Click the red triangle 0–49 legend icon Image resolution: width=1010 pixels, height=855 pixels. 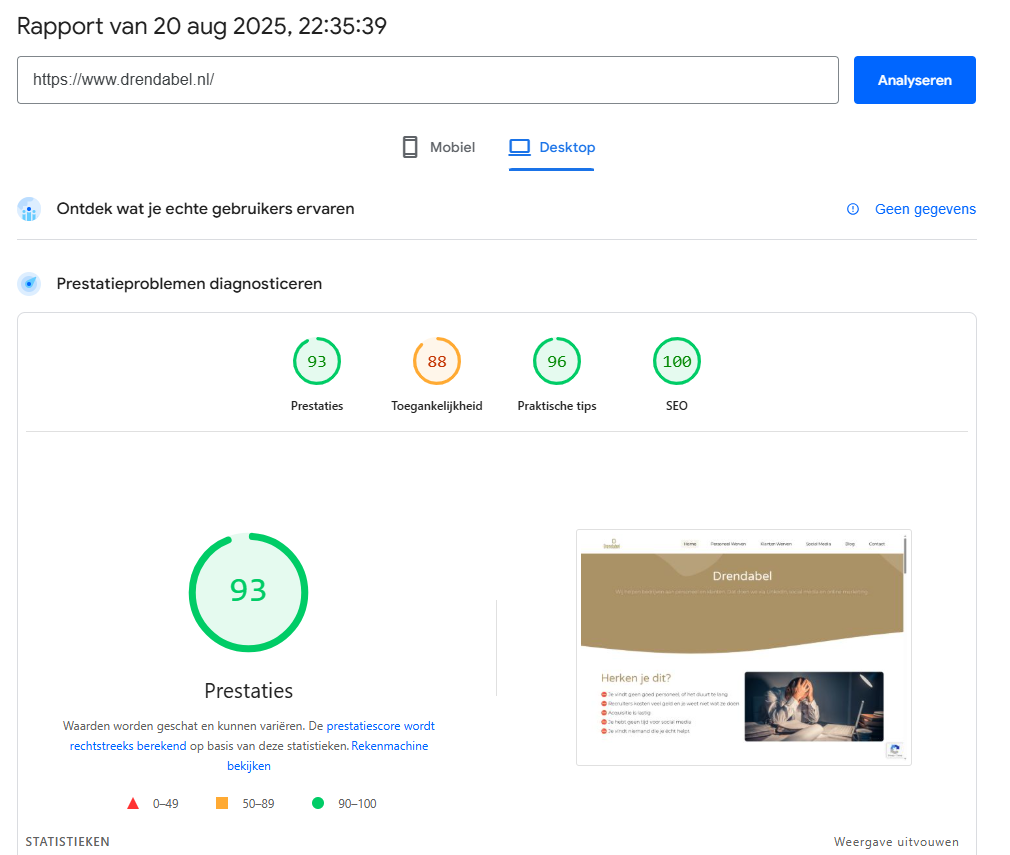coord(133,803)
